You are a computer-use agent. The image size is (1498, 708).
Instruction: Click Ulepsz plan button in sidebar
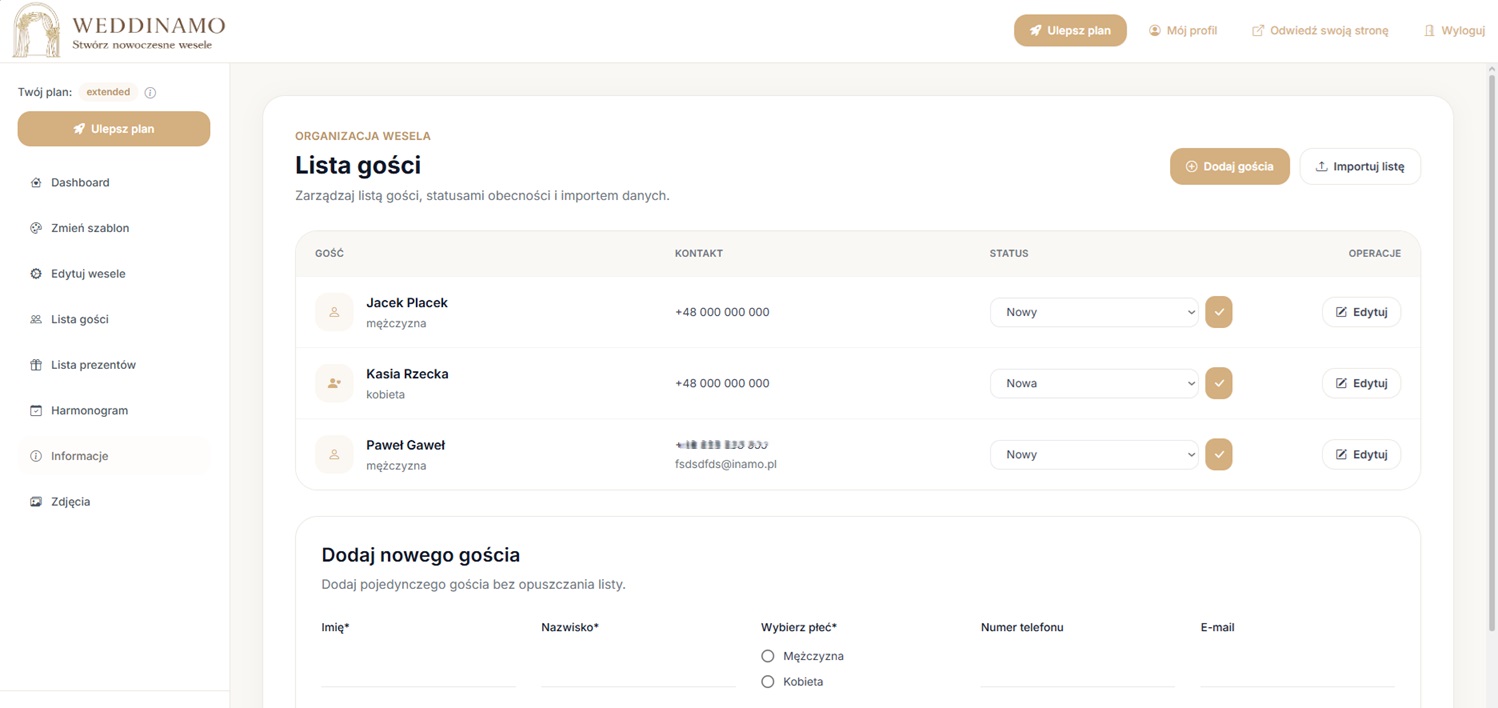[x=114, y=129]
